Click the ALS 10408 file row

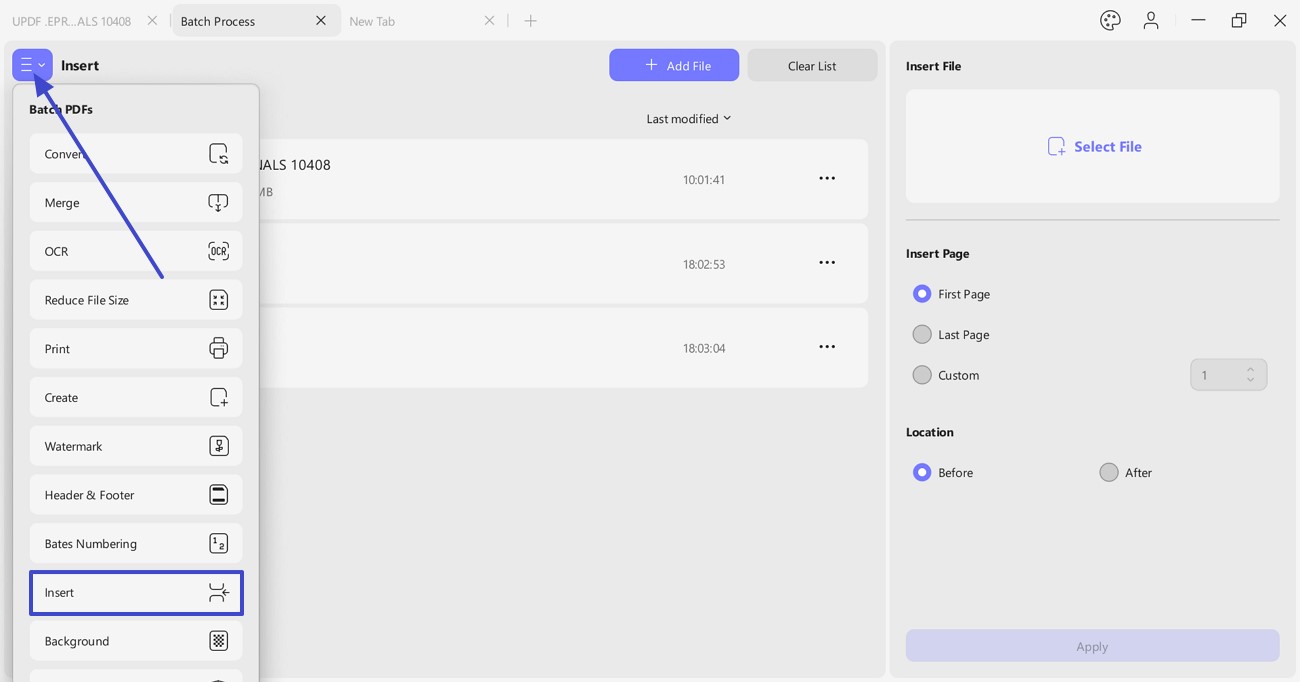(563, 179)
